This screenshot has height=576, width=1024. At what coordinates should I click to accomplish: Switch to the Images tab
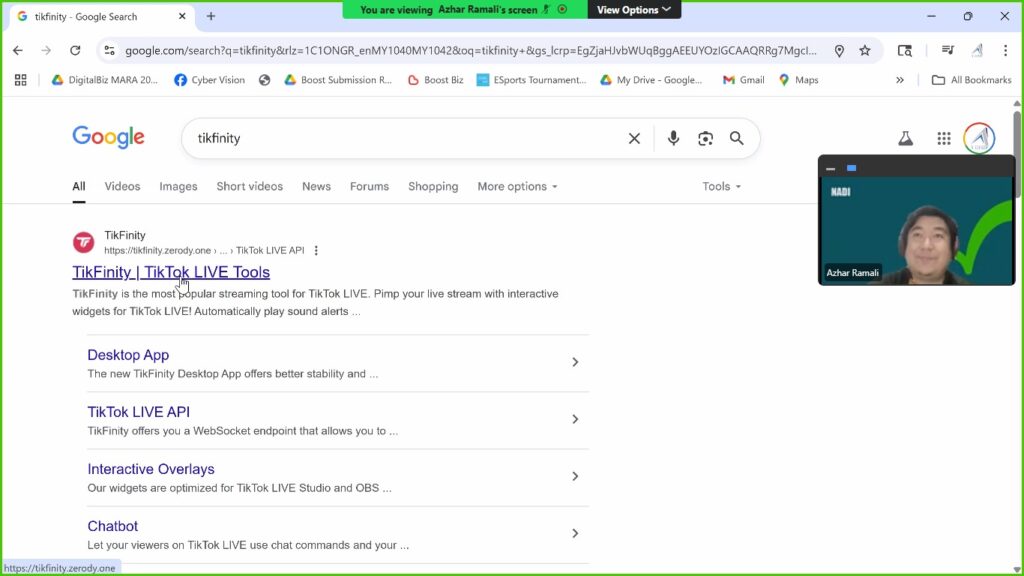click(178, 186)
